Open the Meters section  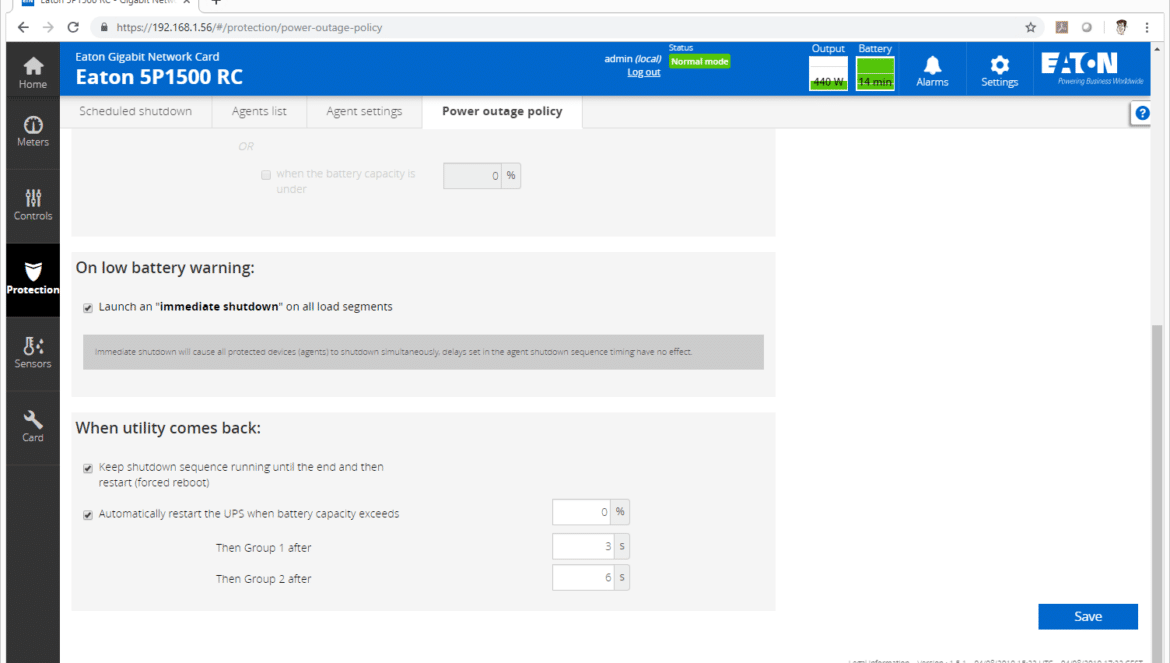point(33,131)
